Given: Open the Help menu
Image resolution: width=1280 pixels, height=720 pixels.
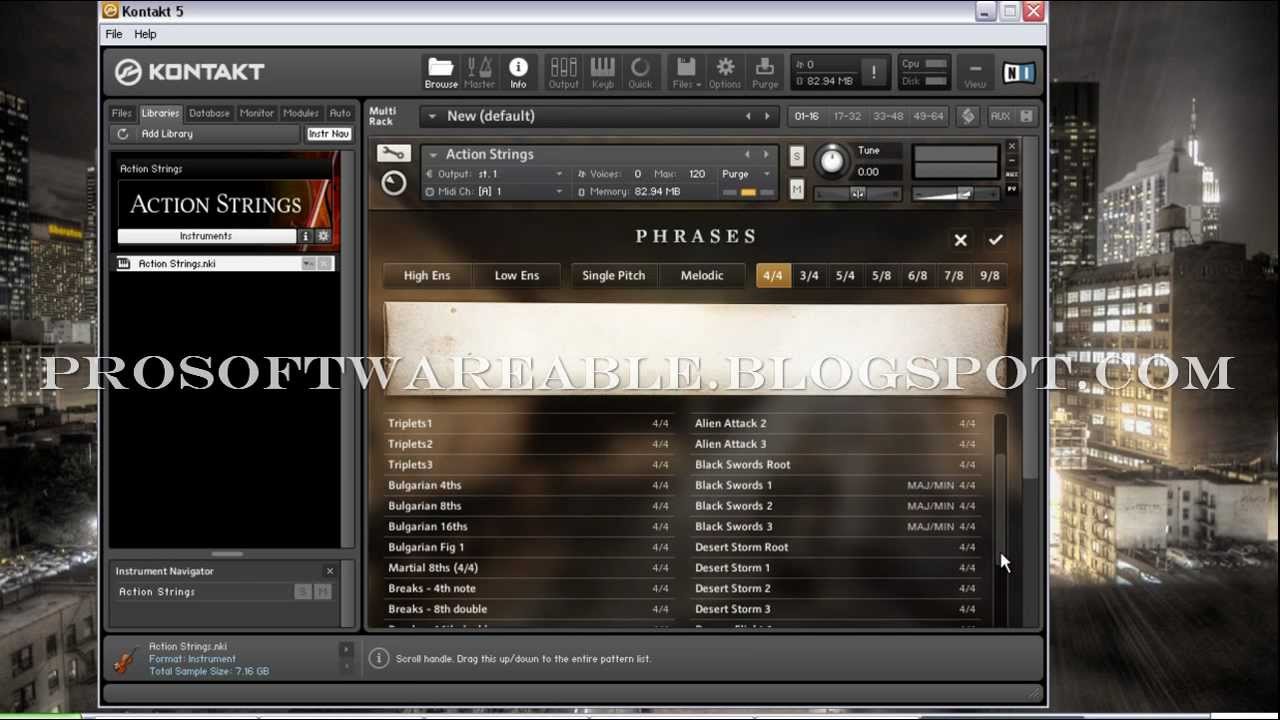Looking at the screenshot, I should pyautogui.click(x=145, y=34).
